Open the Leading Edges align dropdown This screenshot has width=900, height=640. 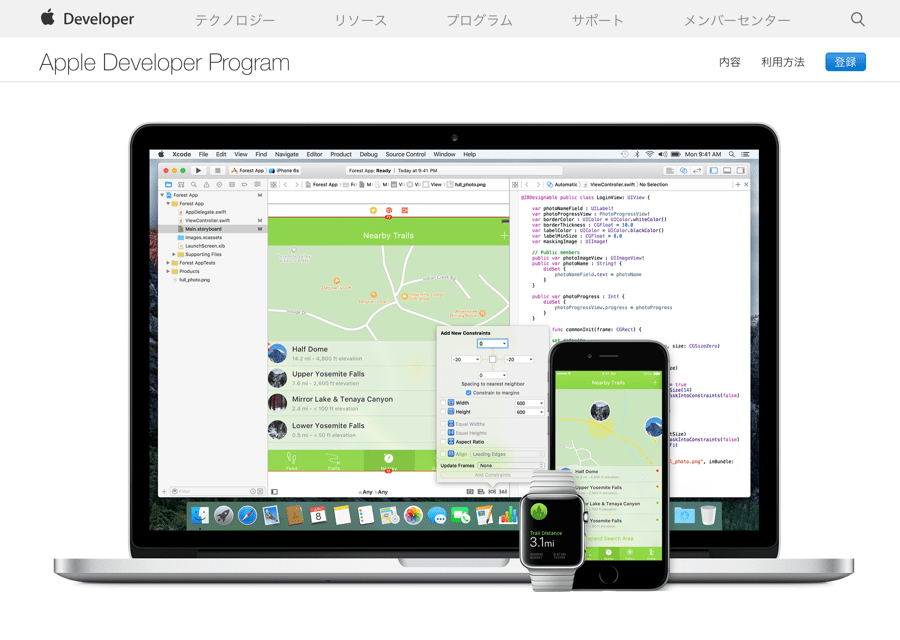(x=507, y=454)
